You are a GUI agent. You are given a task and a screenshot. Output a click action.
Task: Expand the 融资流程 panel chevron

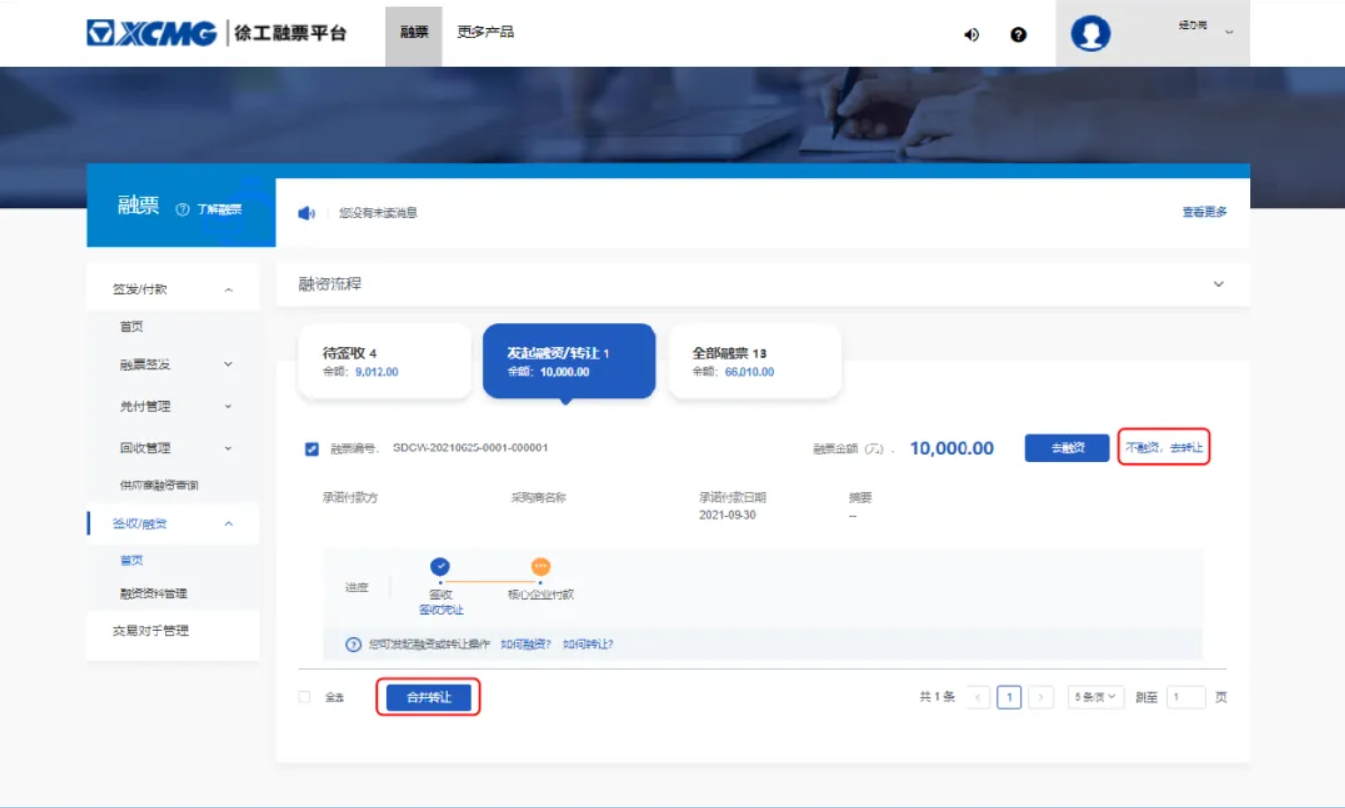coord(1218,284)
